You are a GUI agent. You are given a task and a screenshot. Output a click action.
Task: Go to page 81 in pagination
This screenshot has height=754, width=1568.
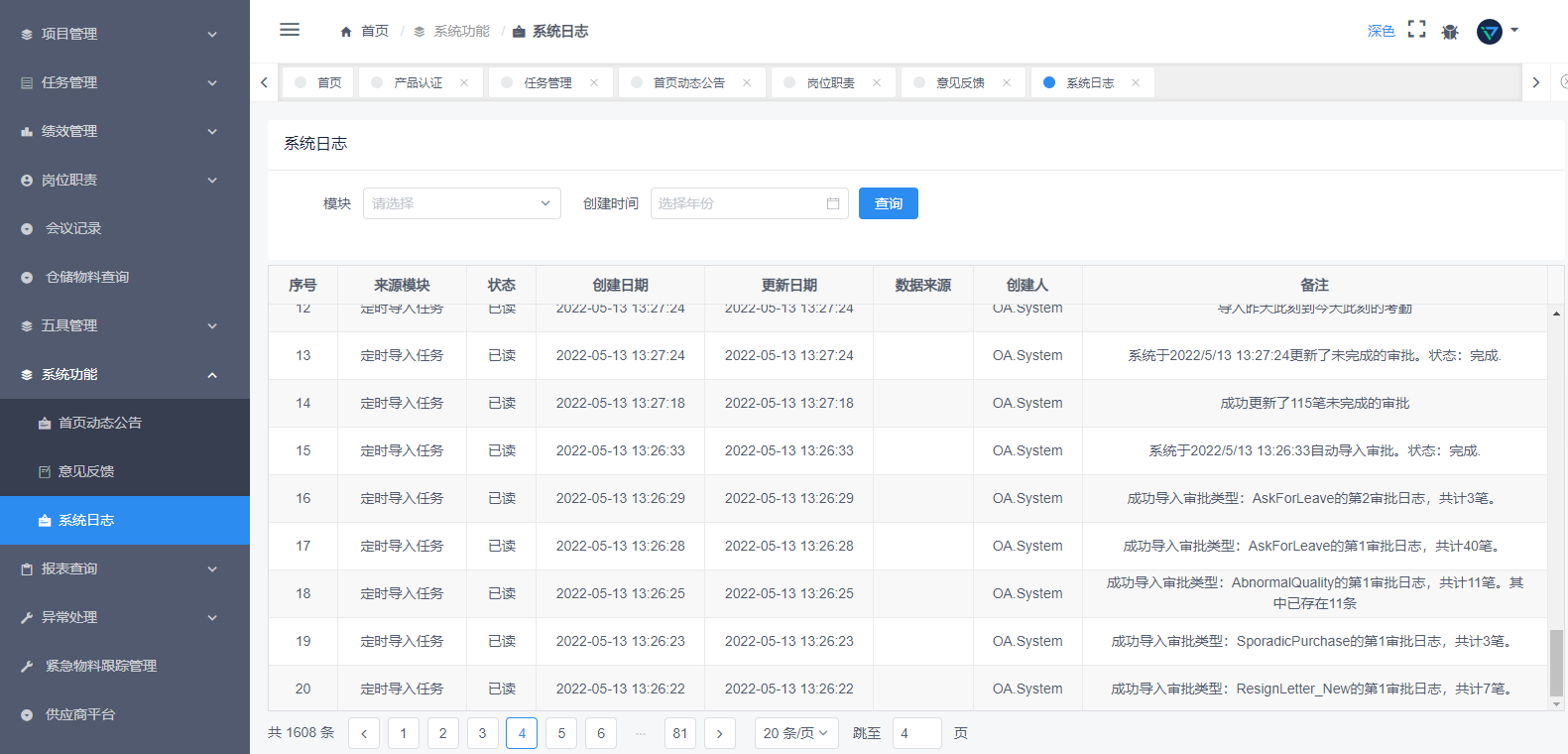click(x=680, y=733)
